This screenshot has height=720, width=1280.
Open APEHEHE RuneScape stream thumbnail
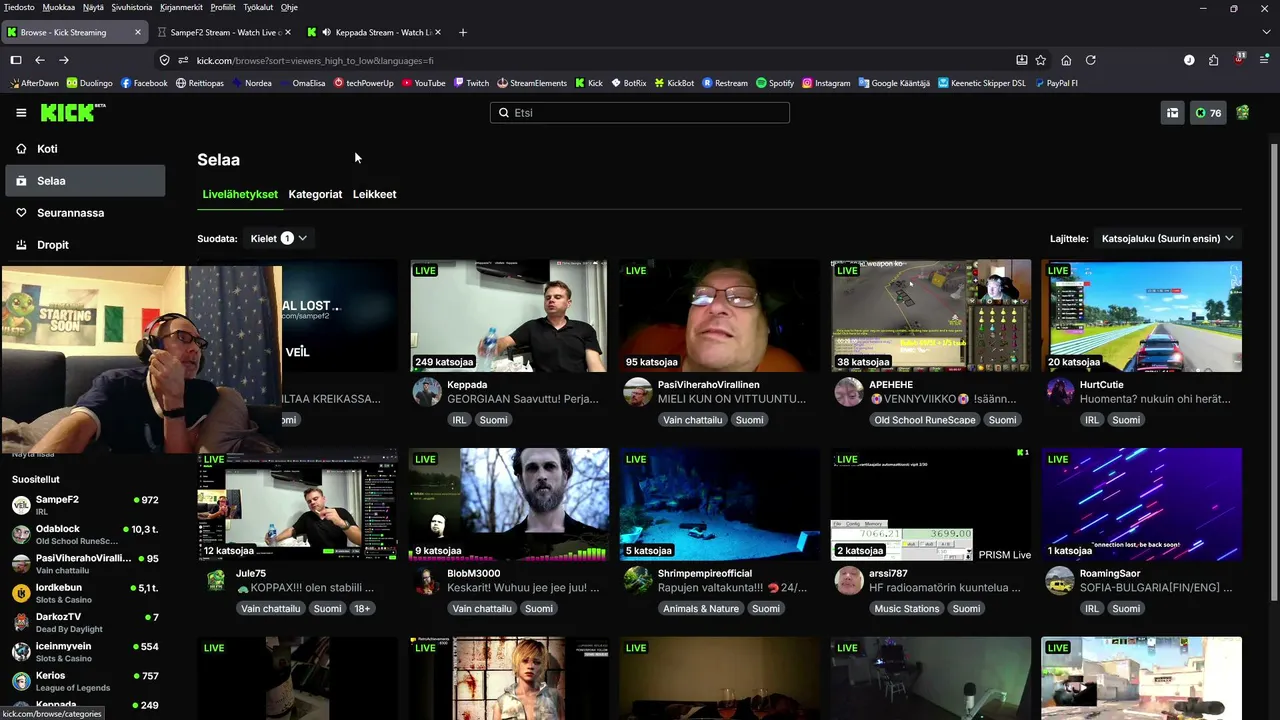pos(931,316)
